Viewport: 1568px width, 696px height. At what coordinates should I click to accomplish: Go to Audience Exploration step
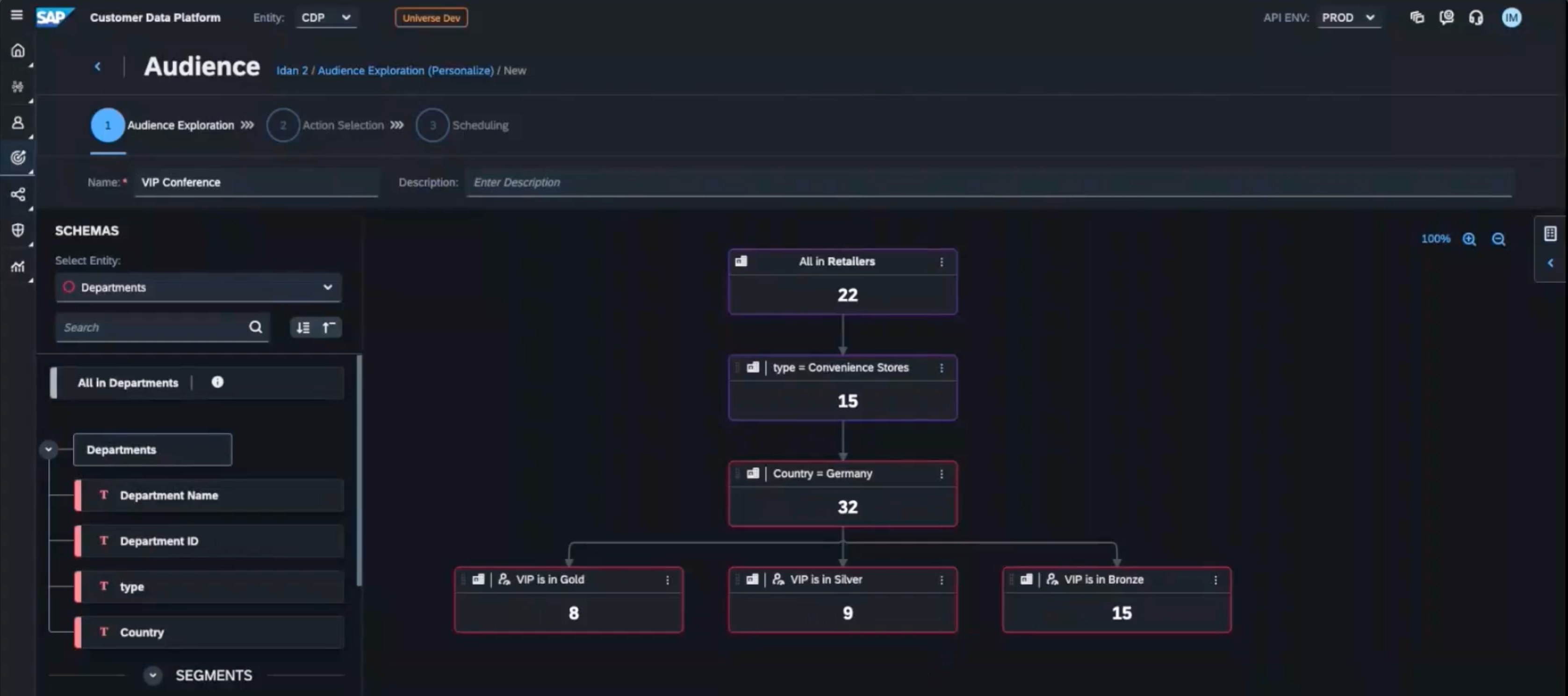163,125
